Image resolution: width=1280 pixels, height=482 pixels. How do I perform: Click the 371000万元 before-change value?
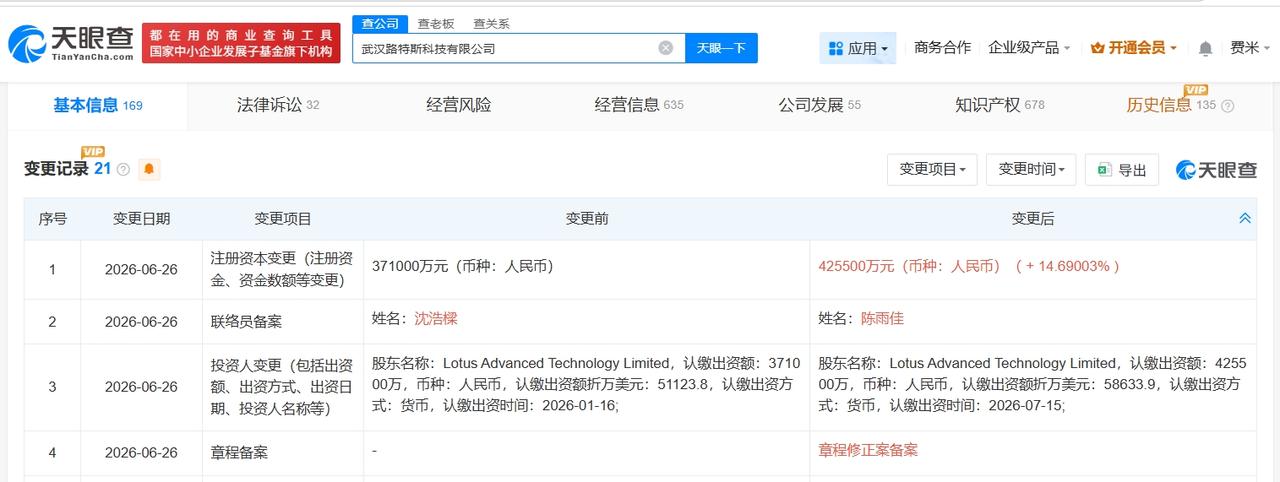[463, 267]
